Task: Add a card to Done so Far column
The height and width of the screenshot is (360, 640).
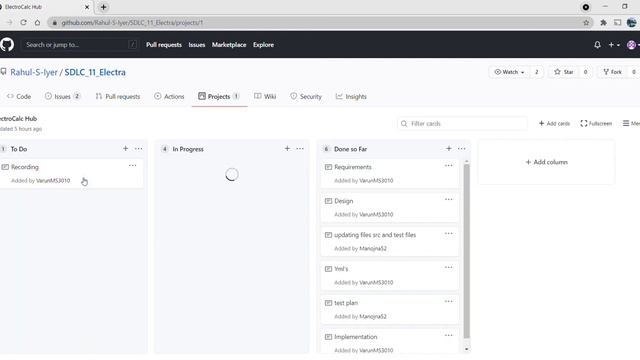Action: [449, 149]
